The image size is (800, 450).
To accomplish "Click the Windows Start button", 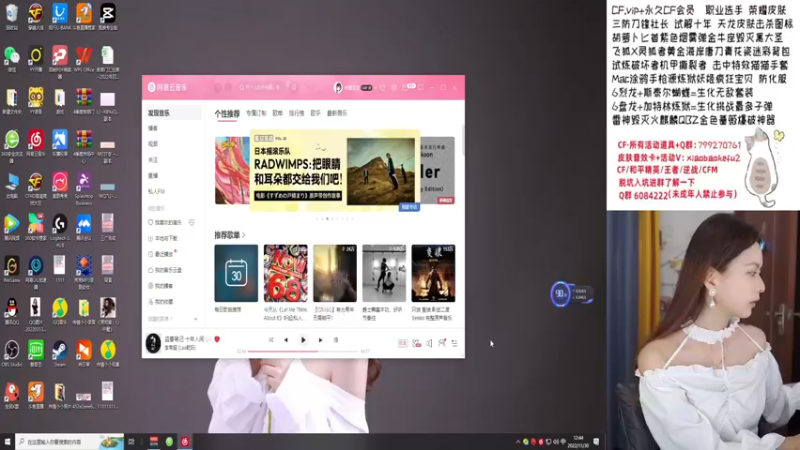I will coord(7,442).
